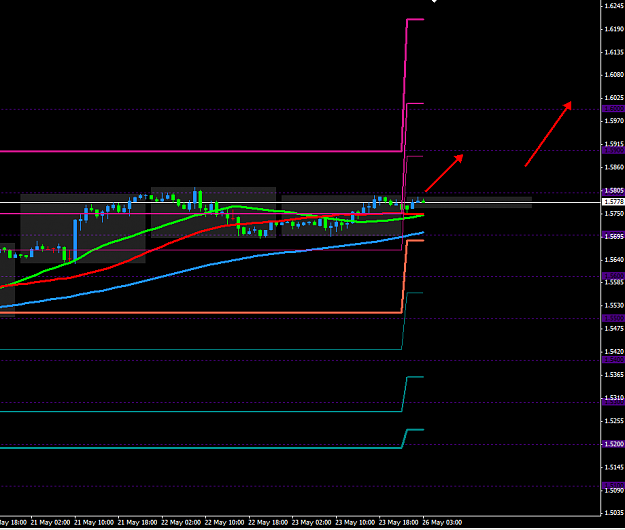
Task: Click the 23 May 18:00 time label
Action: (399, 522)
